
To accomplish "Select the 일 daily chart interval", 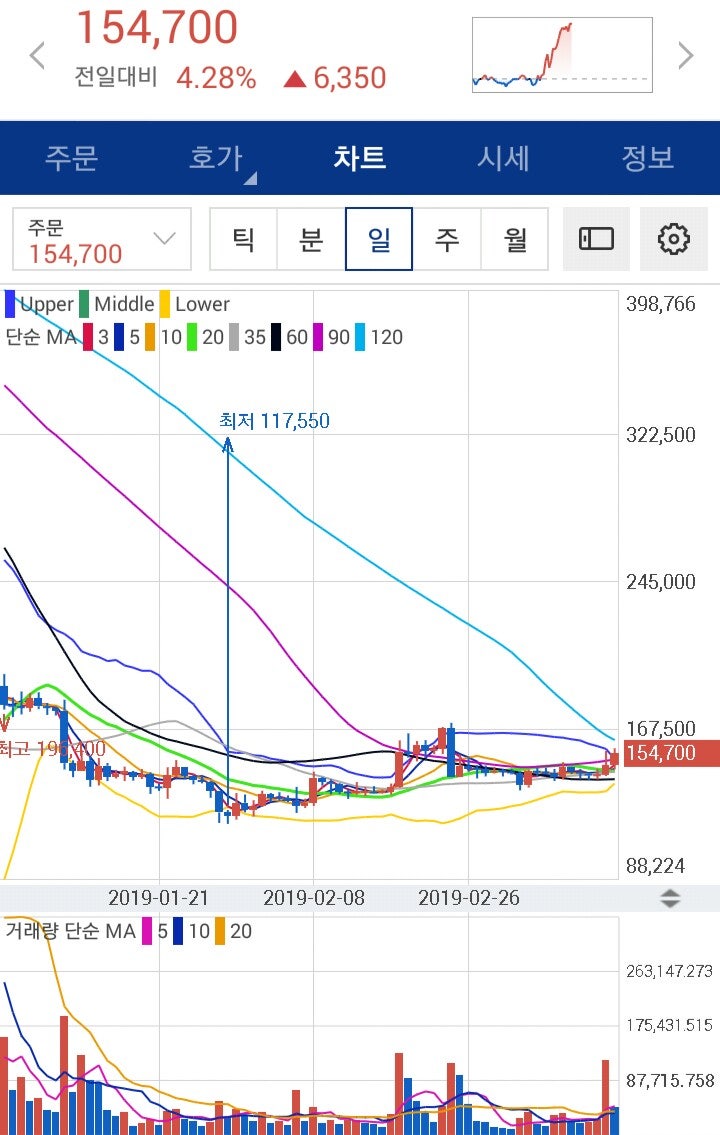I will [379, 239].
